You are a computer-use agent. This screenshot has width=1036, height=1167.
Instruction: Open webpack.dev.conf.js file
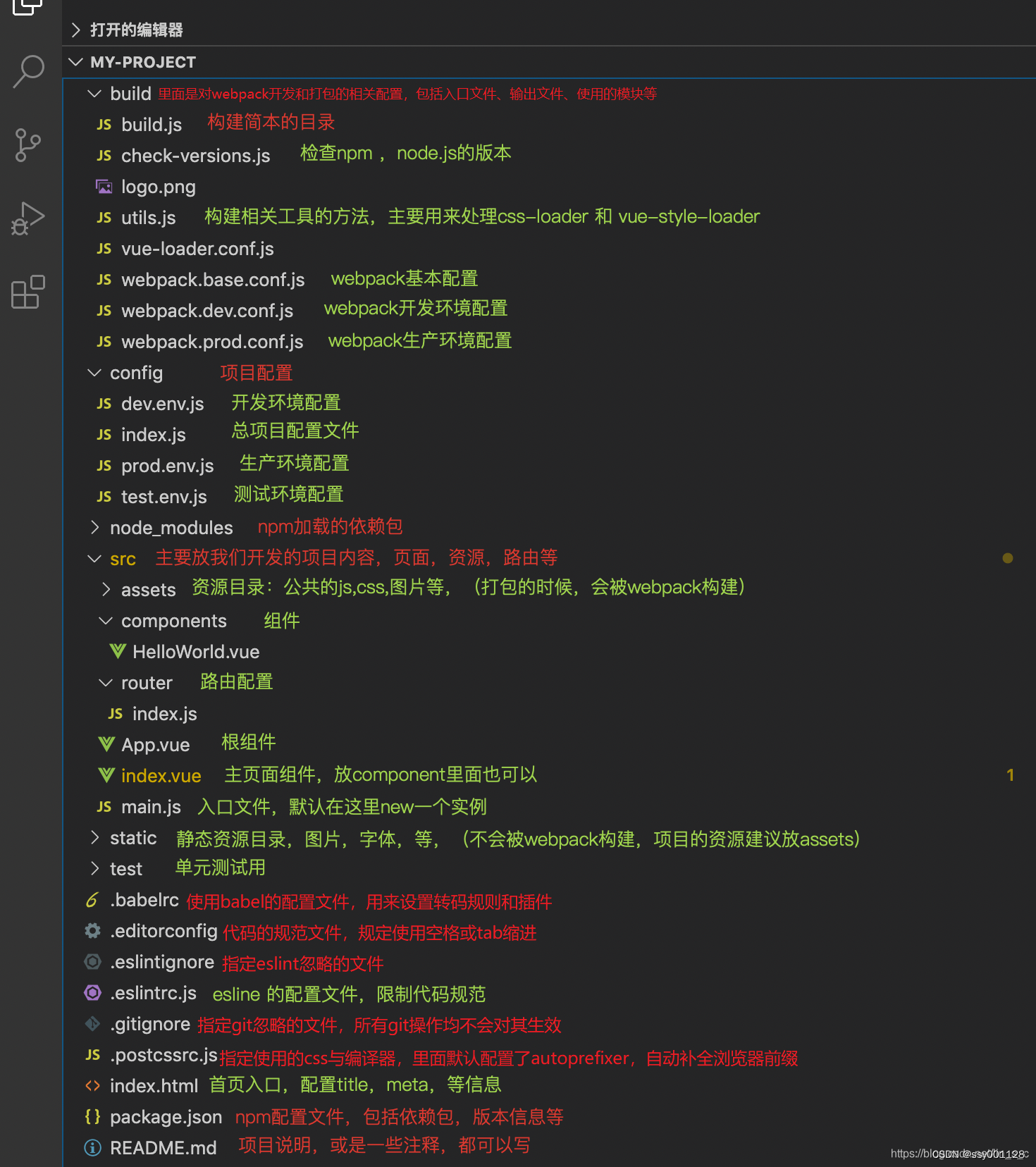[207, 311]
